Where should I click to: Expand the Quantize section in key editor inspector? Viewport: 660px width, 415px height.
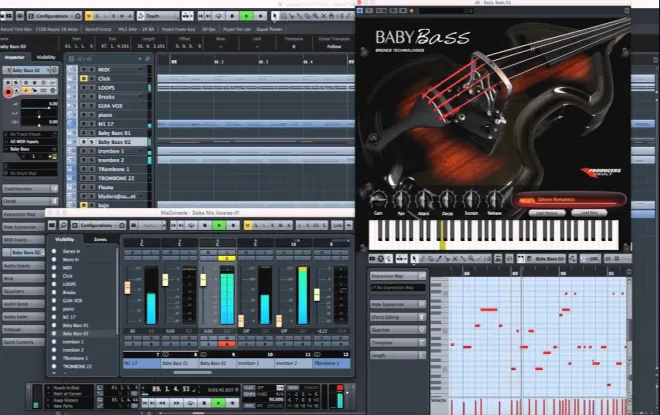click(x=398, y=330)
